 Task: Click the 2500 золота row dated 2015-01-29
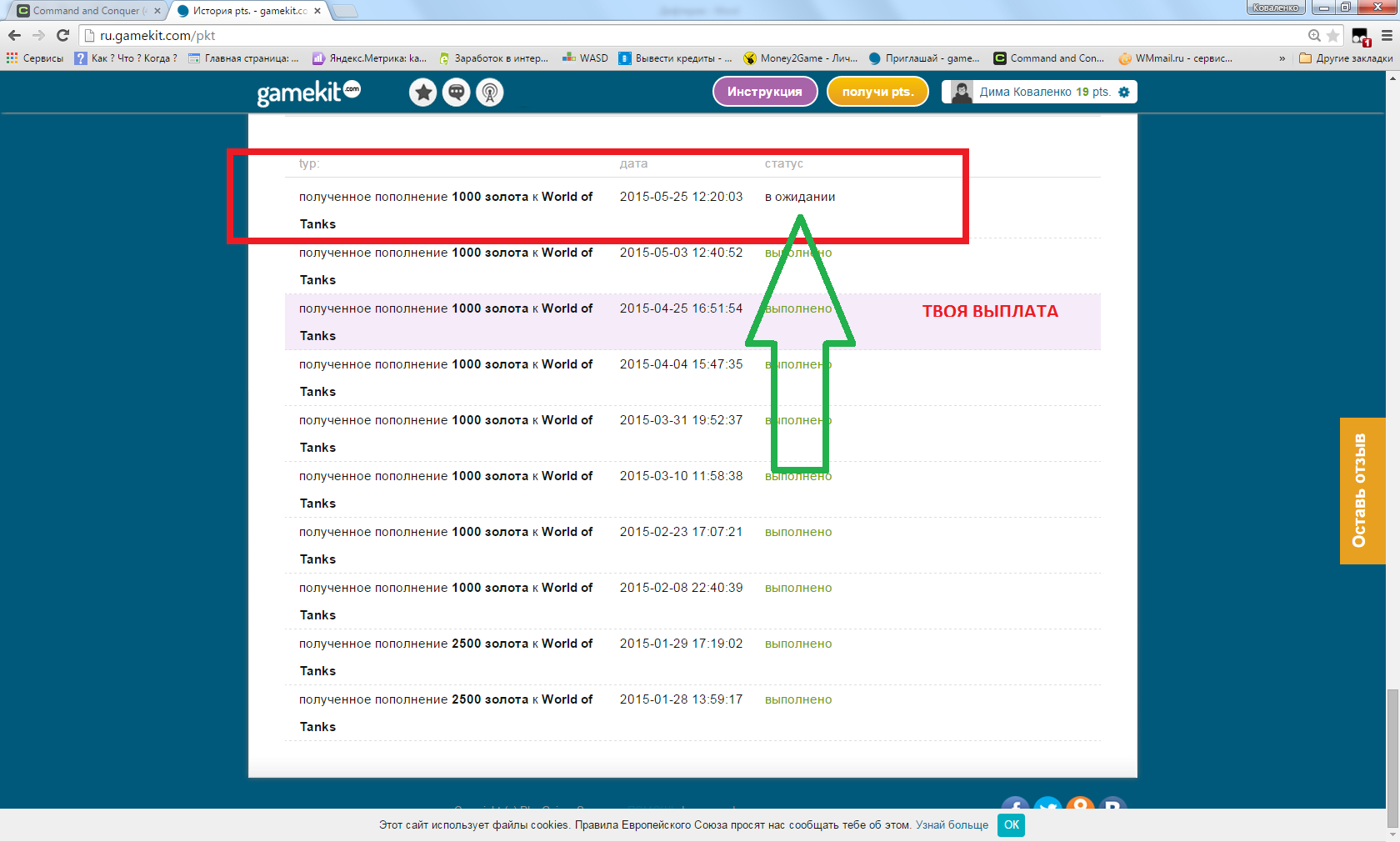click(x=692, y=657)
